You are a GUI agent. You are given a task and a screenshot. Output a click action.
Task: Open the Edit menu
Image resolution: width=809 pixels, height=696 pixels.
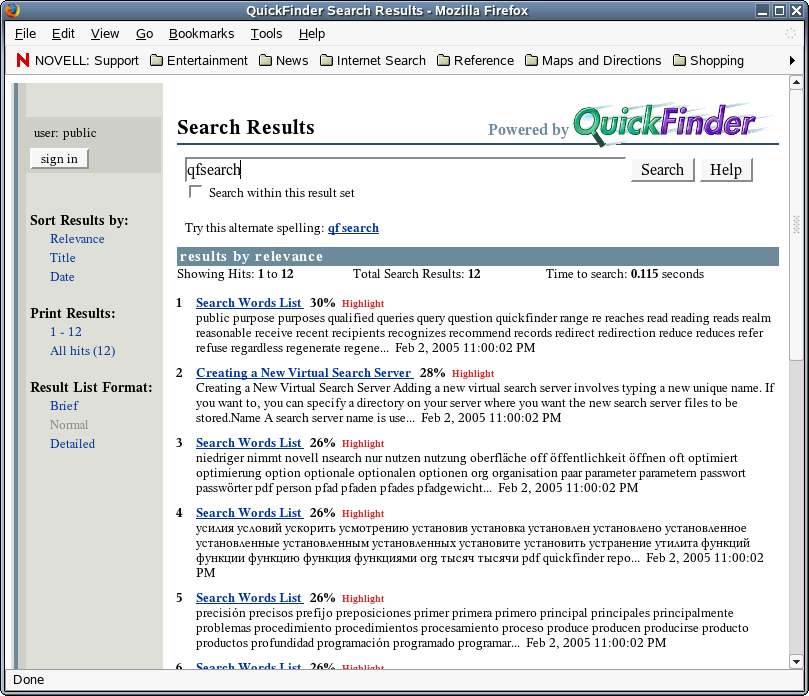pyautogui.click(x=63, y=34)
